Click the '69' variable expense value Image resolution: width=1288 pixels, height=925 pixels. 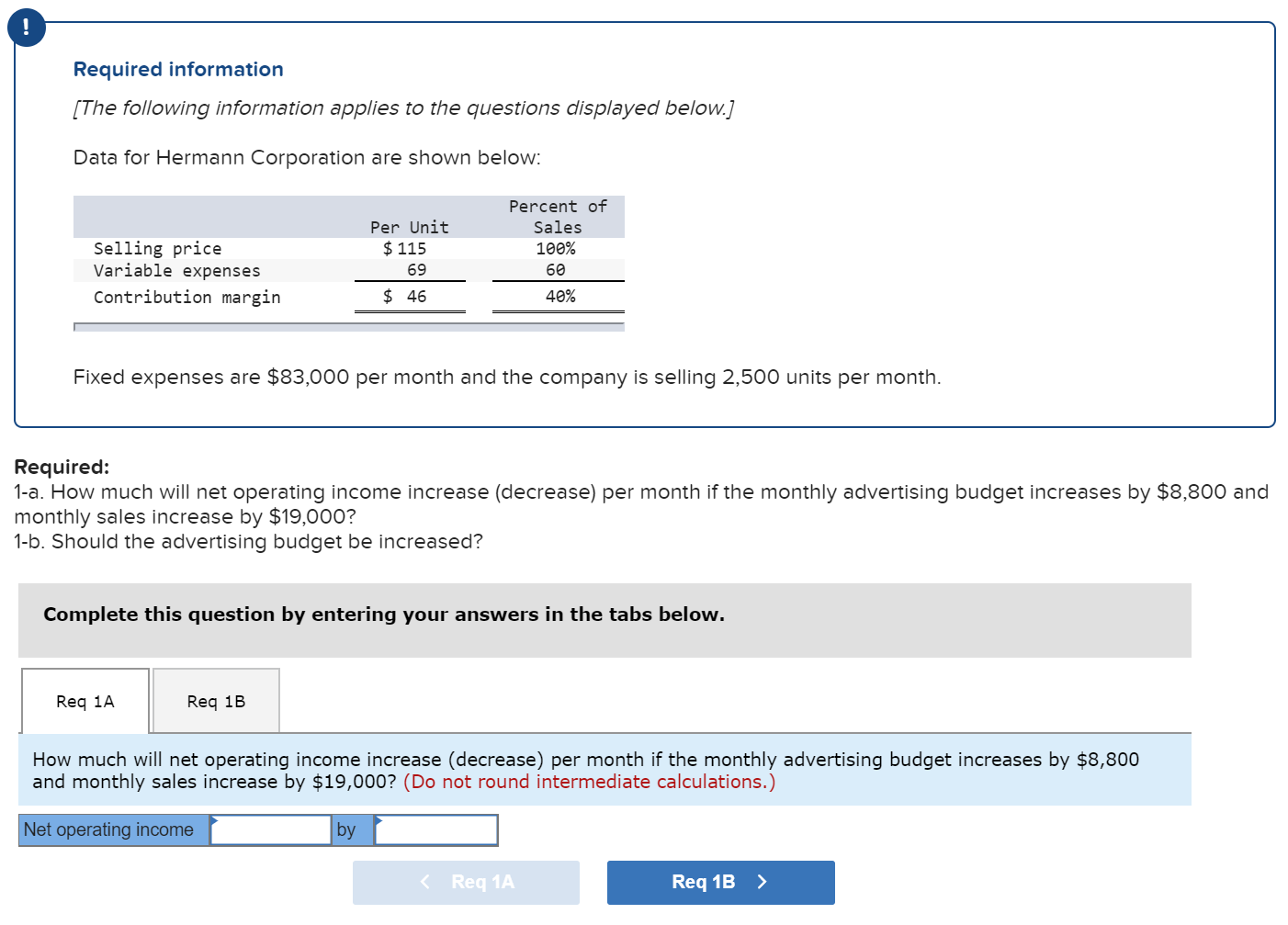(417, 270)
